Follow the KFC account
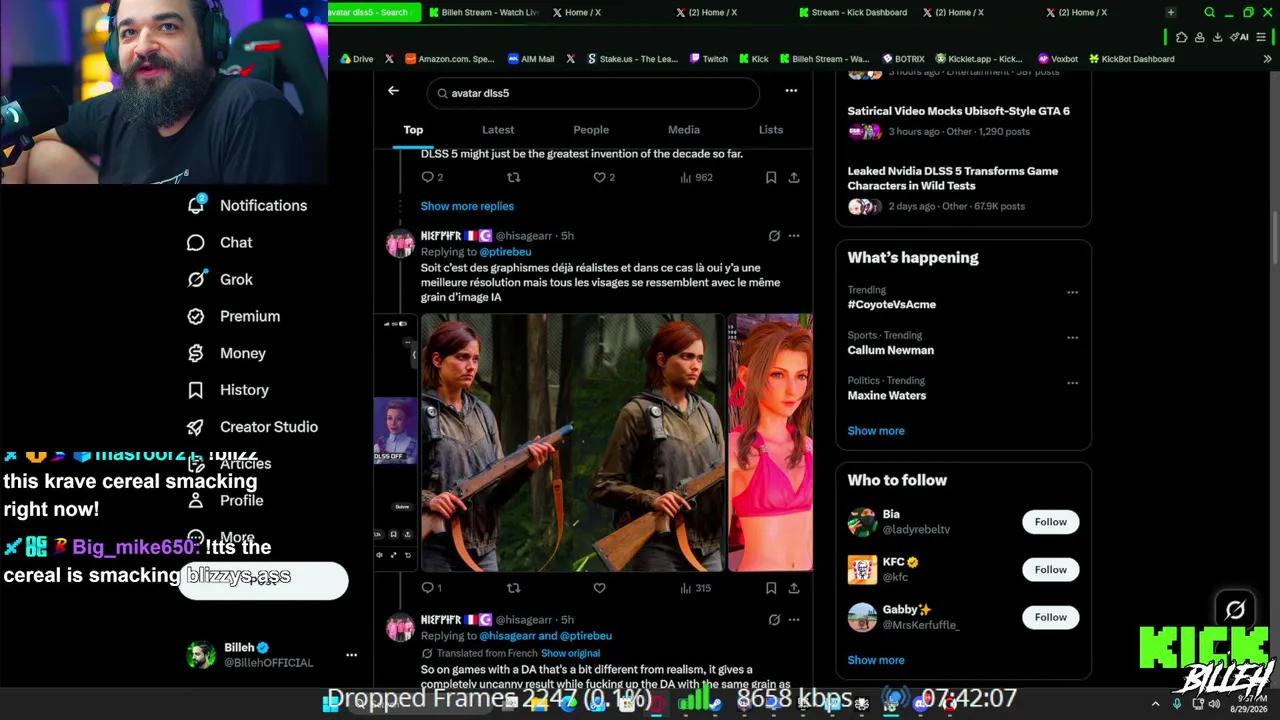This screenshot has width=1280, height=720. pos(1051,570)
